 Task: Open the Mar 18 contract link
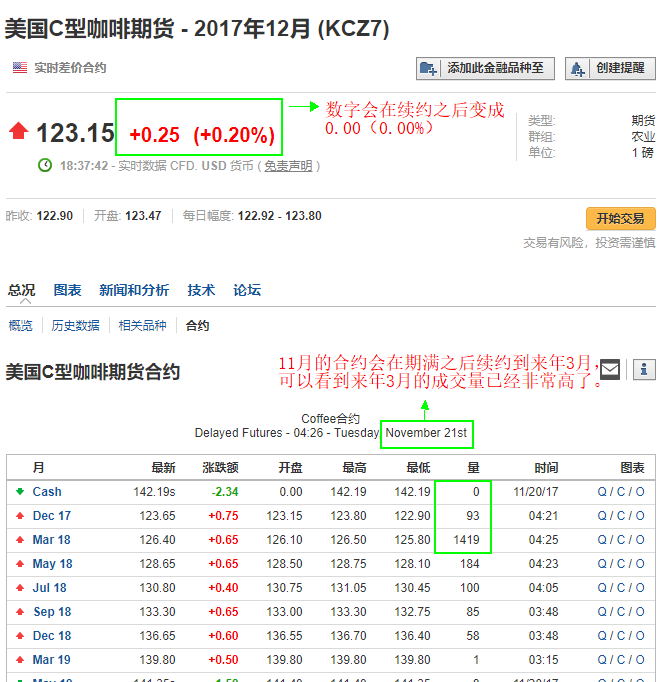click(51, 540)
